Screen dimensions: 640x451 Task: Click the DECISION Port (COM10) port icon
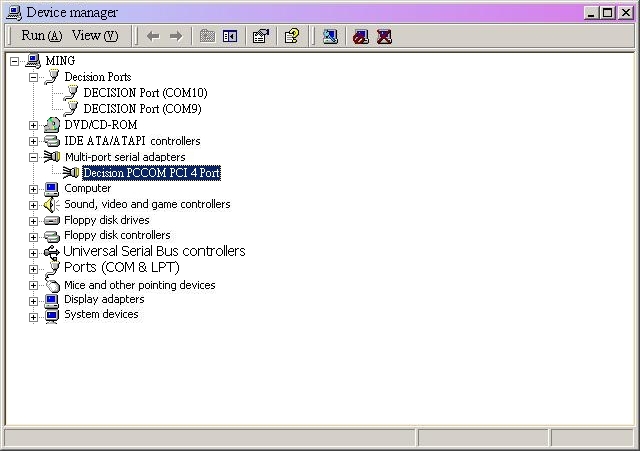pos(71,93)
